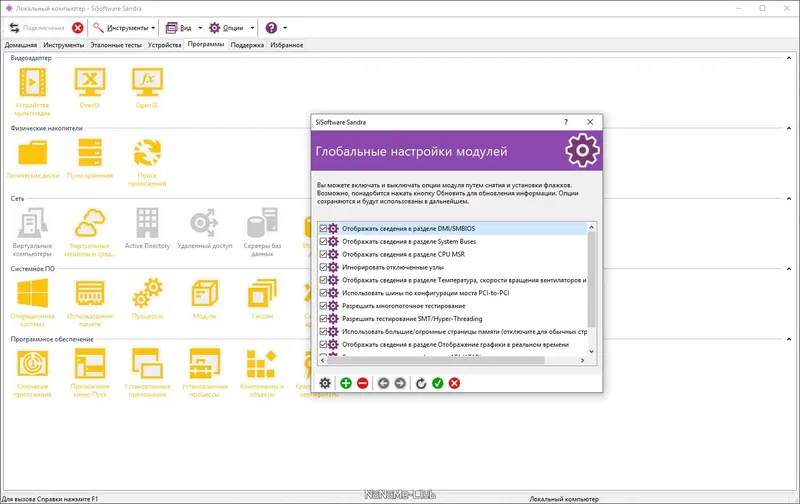Image resolution: width=800 pixels, height=504 pixels.
Task: Open the Использование памяти icon
Action: coord(90,293)
